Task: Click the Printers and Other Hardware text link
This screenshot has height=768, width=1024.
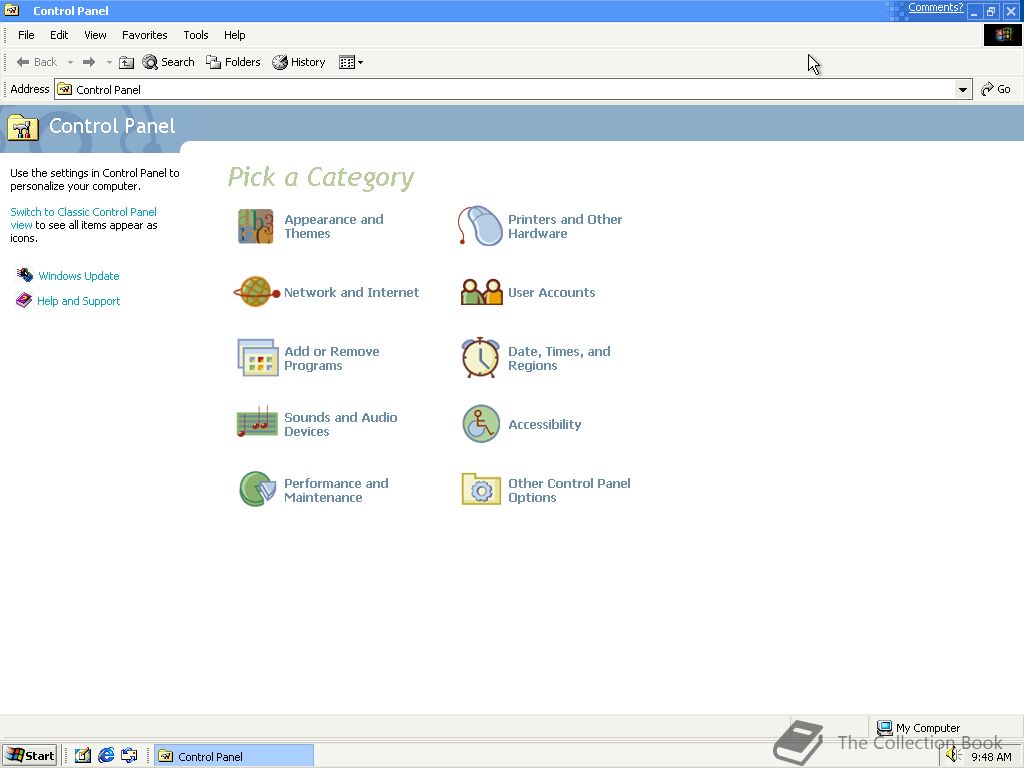Action: [565, 226]
